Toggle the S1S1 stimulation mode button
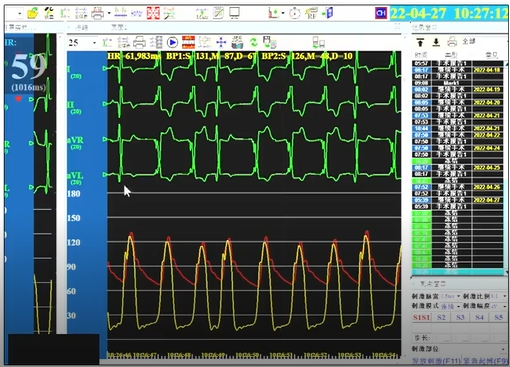Screen dimensions: 510x367 pyautogui.click(x=421, y=317)
